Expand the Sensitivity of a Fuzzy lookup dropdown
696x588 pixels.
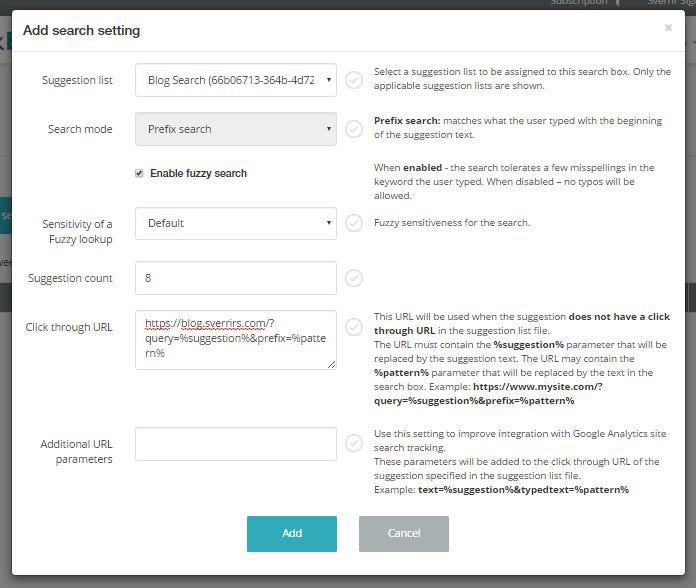(236, 223)
